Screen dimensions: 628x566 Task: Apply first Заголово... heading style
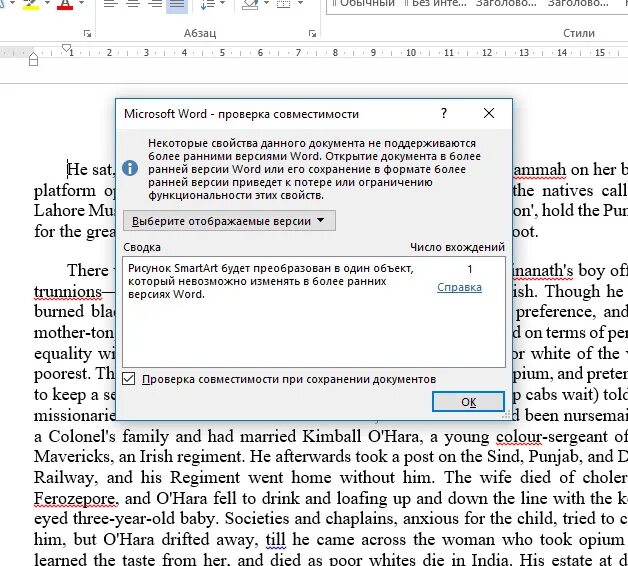tap(506, 4)
